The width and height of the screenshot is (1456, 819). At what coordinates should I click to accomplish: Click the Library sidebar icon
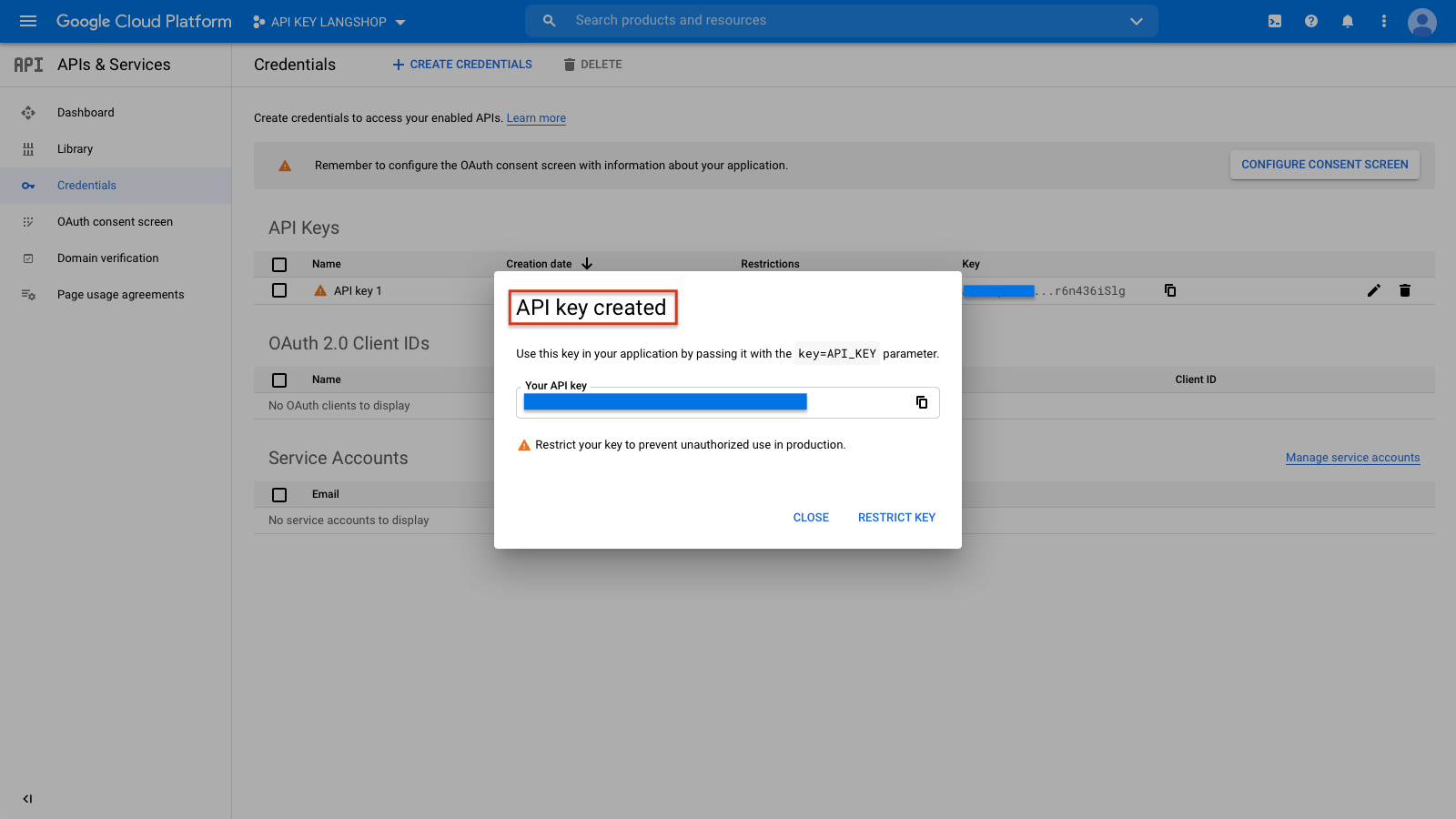click(28, 149)
